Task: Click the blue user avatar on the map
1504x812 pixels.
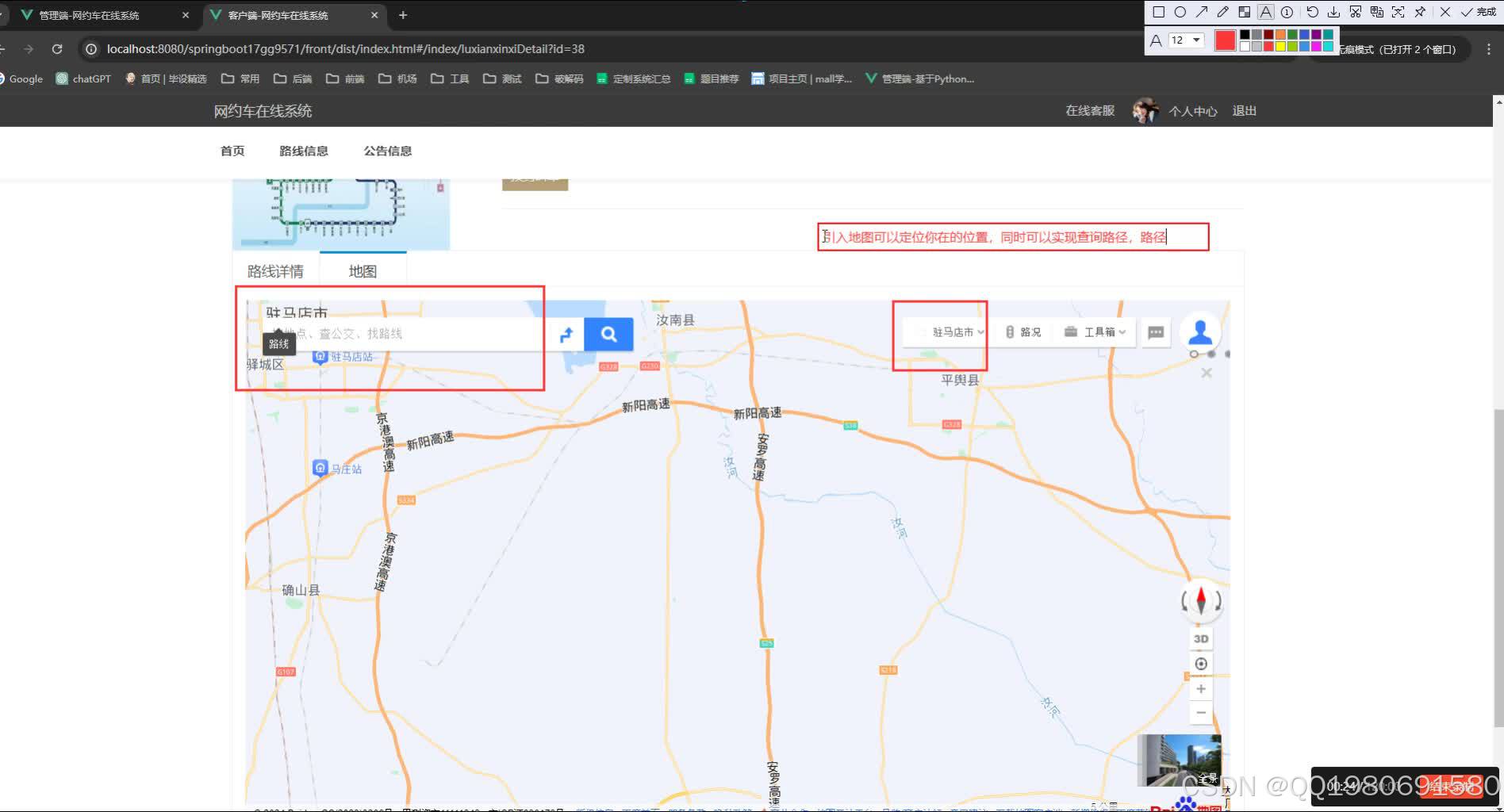Action: tap(1200, 331)
